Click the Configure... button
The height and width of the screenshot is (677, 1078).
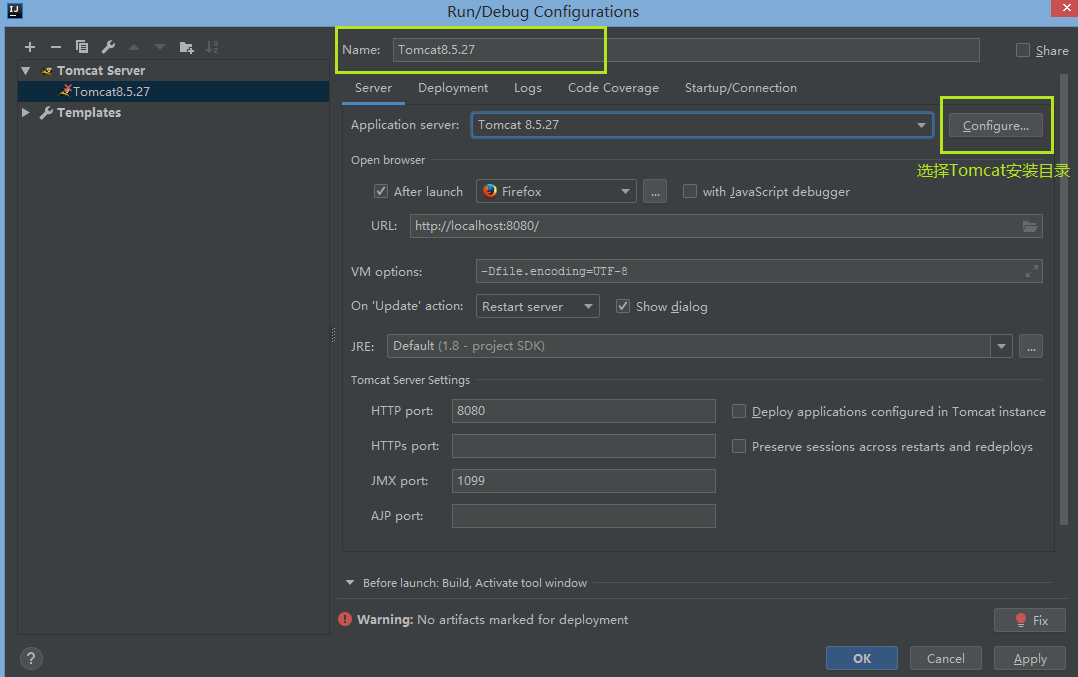pos(996,126)
